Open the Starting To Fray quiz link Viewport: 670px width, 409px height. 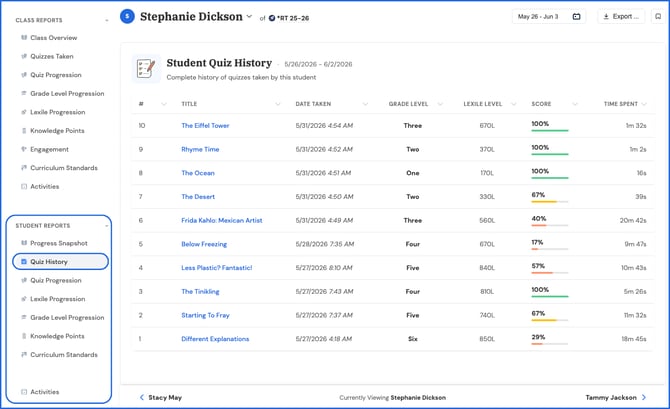click(205, 315)
